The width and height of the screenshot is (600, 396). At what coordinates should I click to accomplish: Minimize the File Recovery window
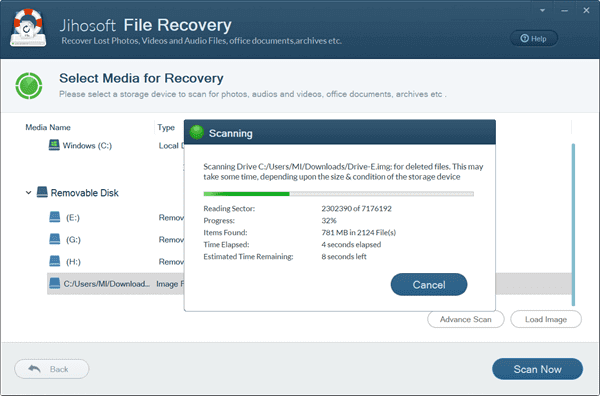click(564, 11)
